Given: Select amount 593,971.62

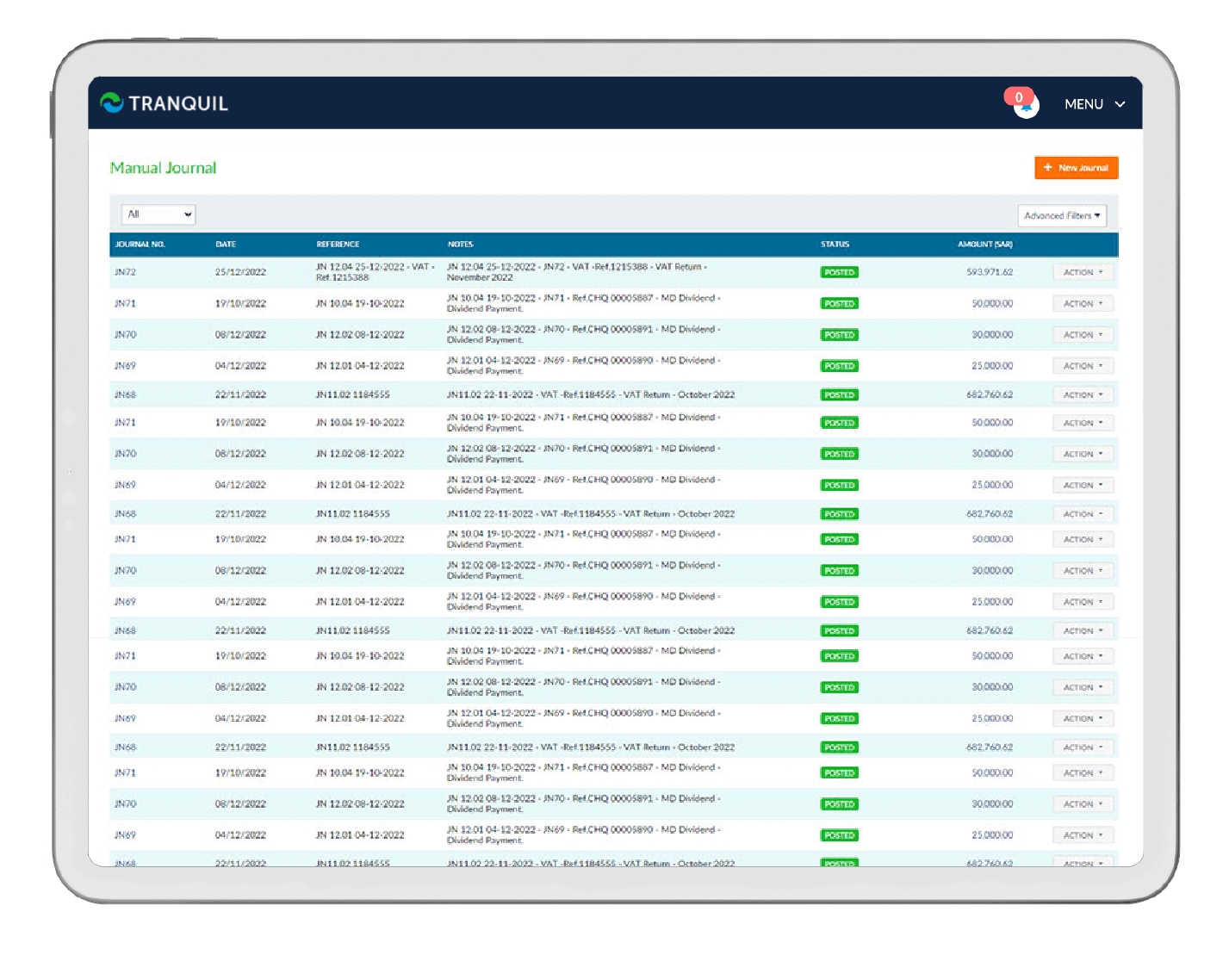Looking at the screenshot, I should (x=990, y=272).
